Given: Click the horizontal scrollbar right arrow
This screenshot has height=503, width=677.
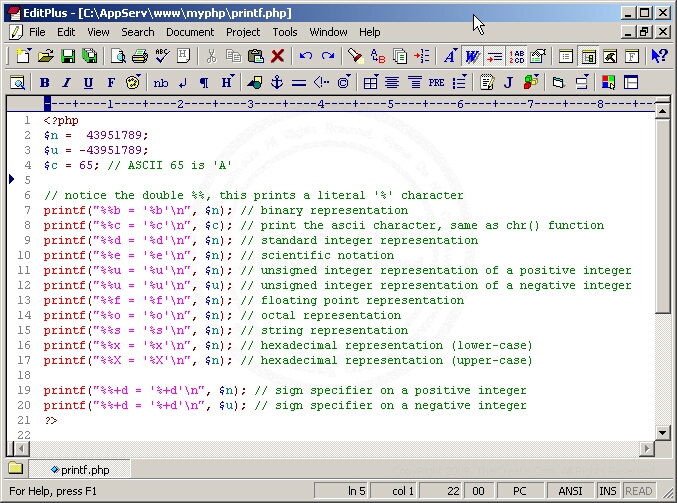Looking at the screenshot, I should 646,449.
